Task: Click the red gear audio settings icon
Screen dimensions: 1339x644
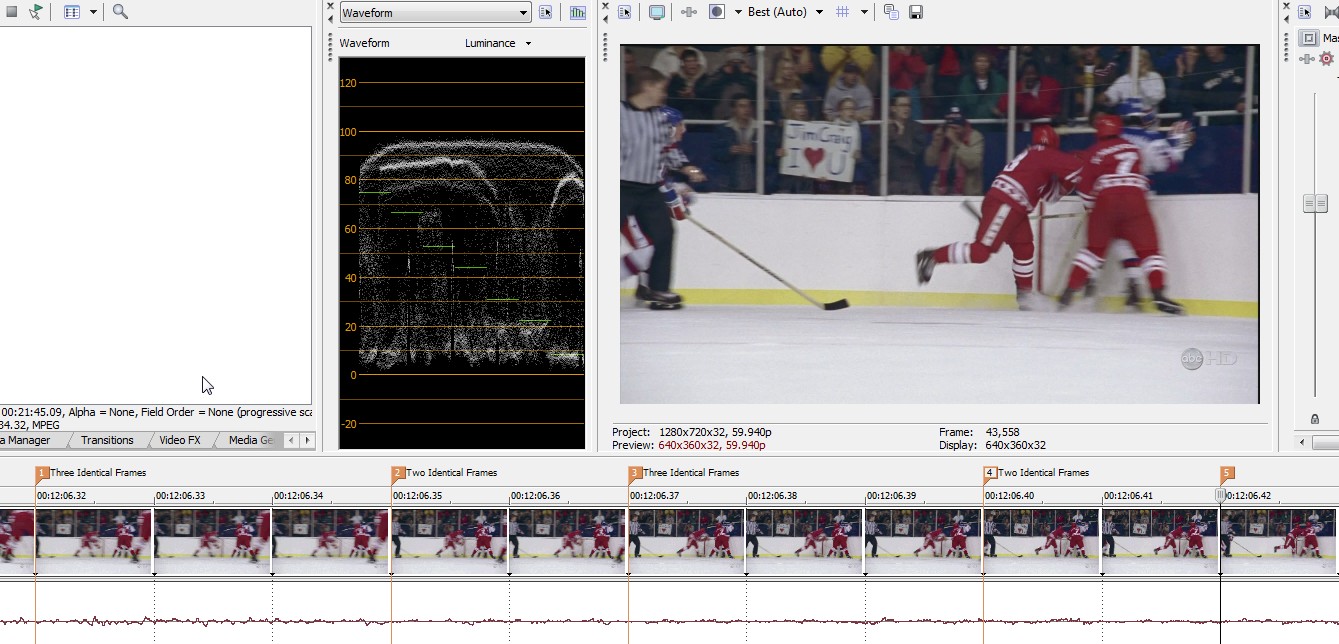Action: pos(1327,59)
